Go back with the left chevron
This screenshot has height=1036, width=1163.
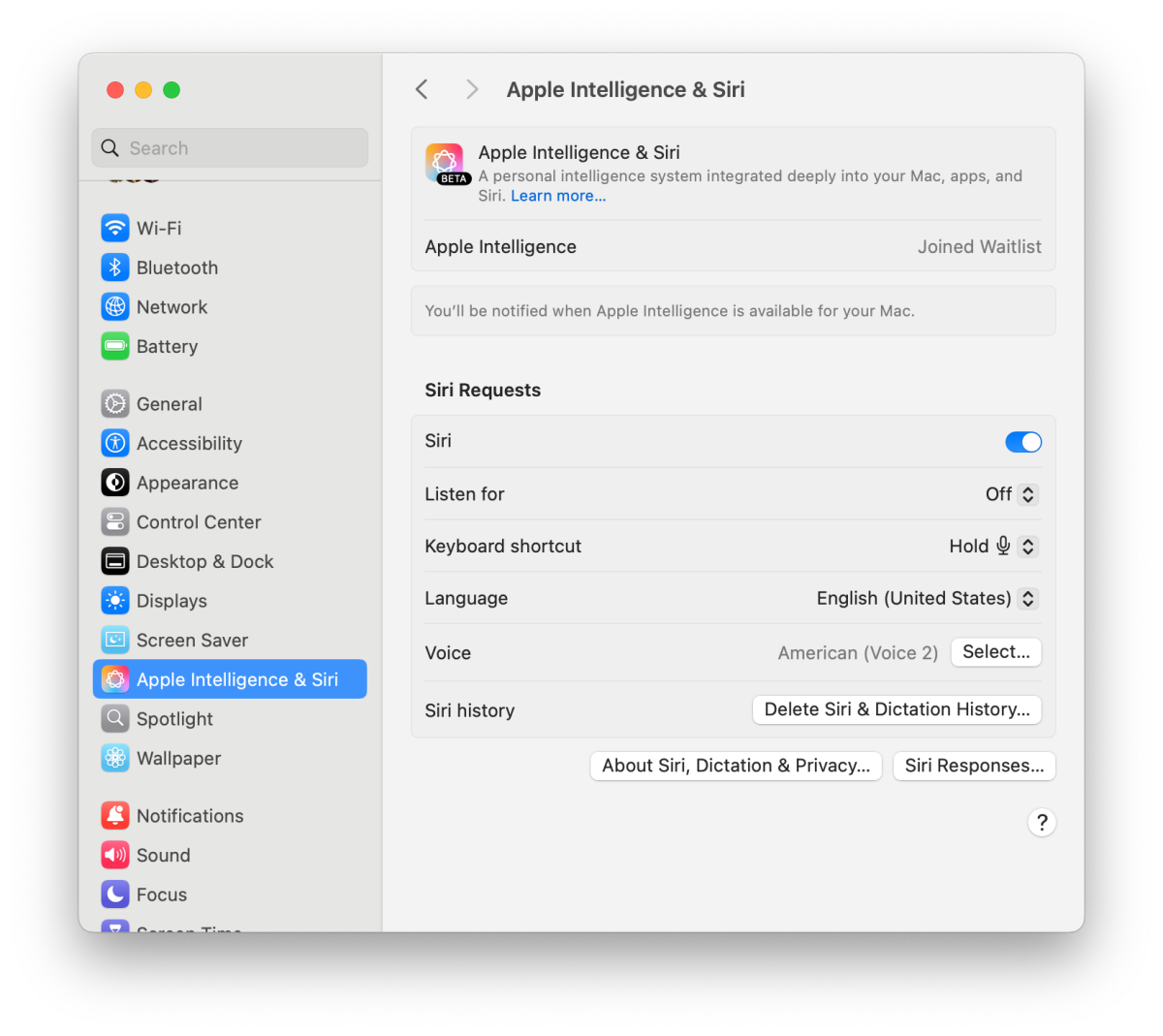pos(422,89)
